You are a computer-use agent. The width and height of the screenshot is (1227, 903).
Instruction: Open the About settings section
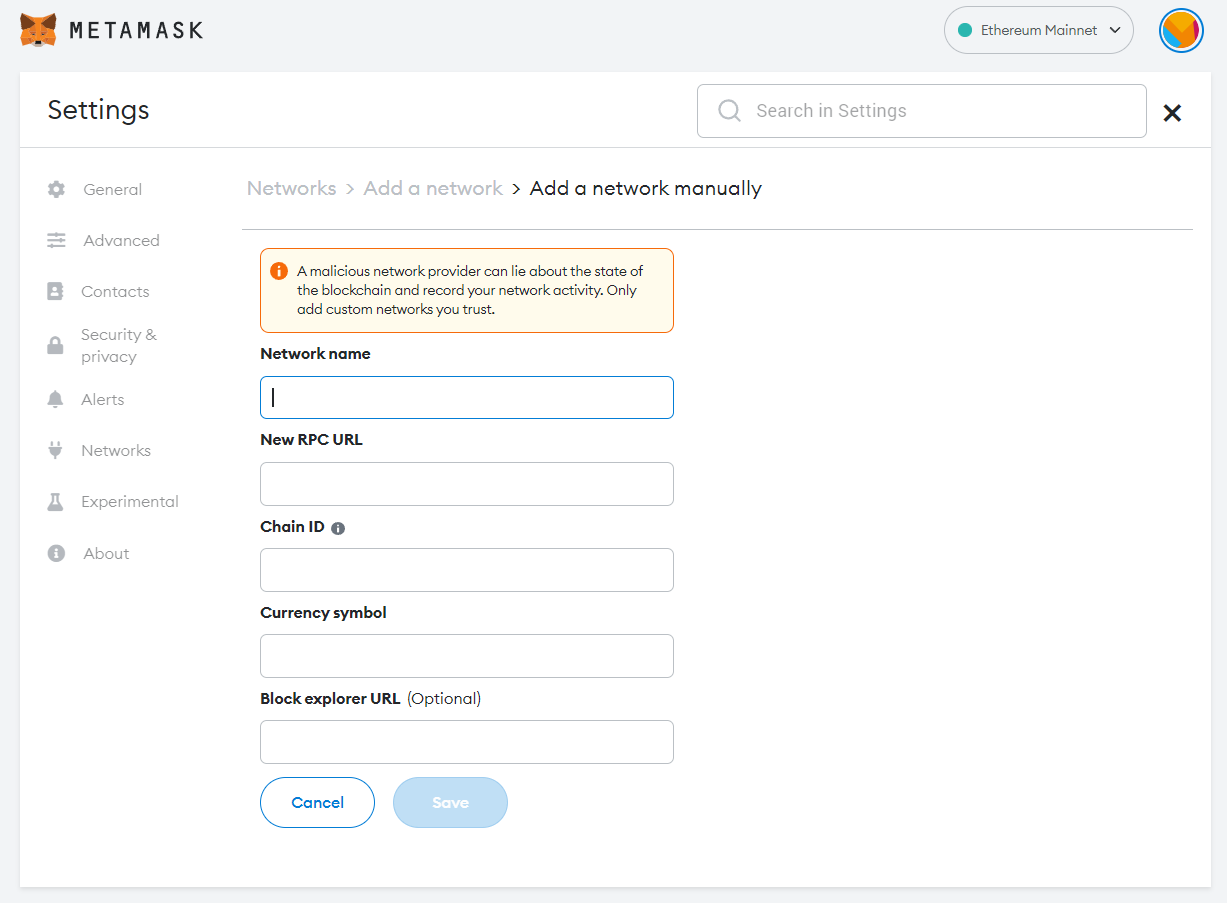pyautogui.click(x=106, y=553)
